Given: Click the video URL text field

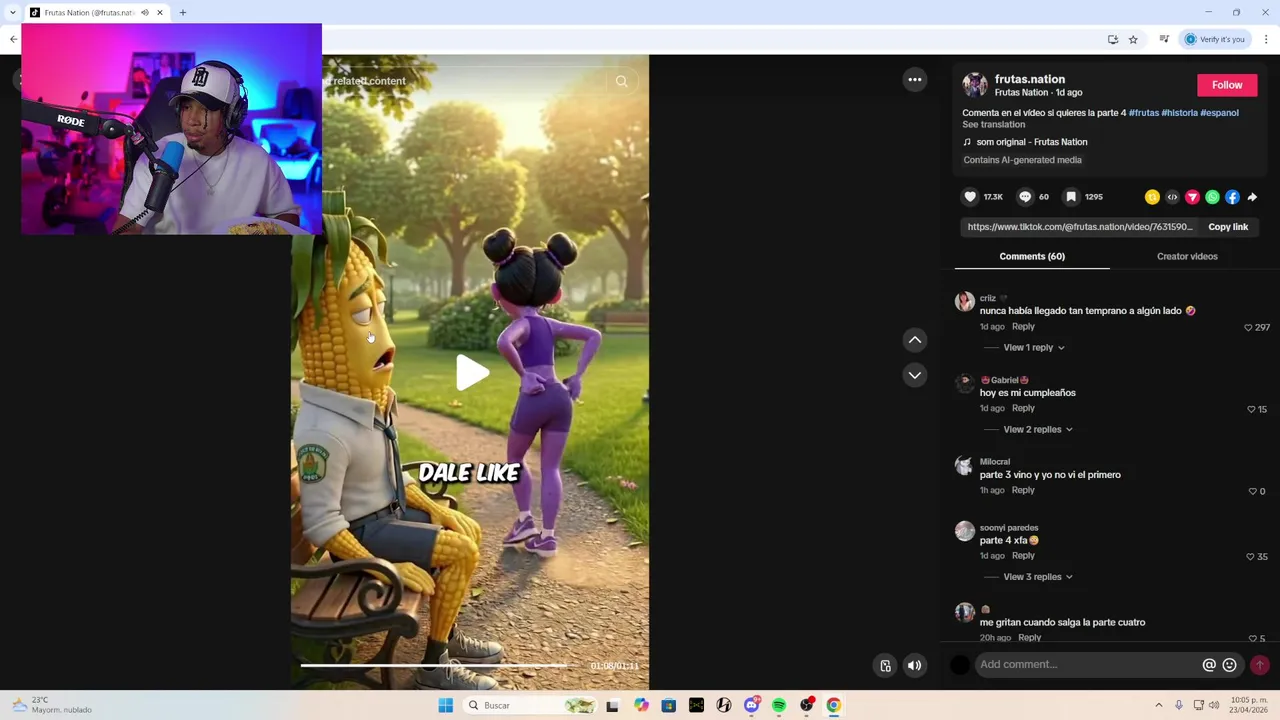Looking at the screenshot, I should click(1080, 227).
